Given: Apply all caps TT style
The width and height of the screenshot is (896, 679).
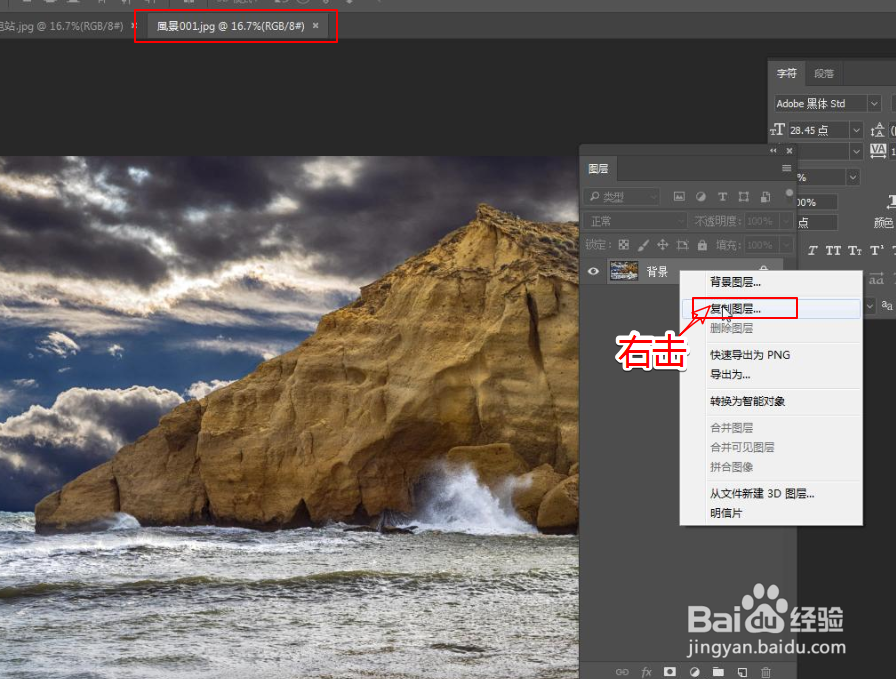Looking at the screenshot, I should 833,250.
